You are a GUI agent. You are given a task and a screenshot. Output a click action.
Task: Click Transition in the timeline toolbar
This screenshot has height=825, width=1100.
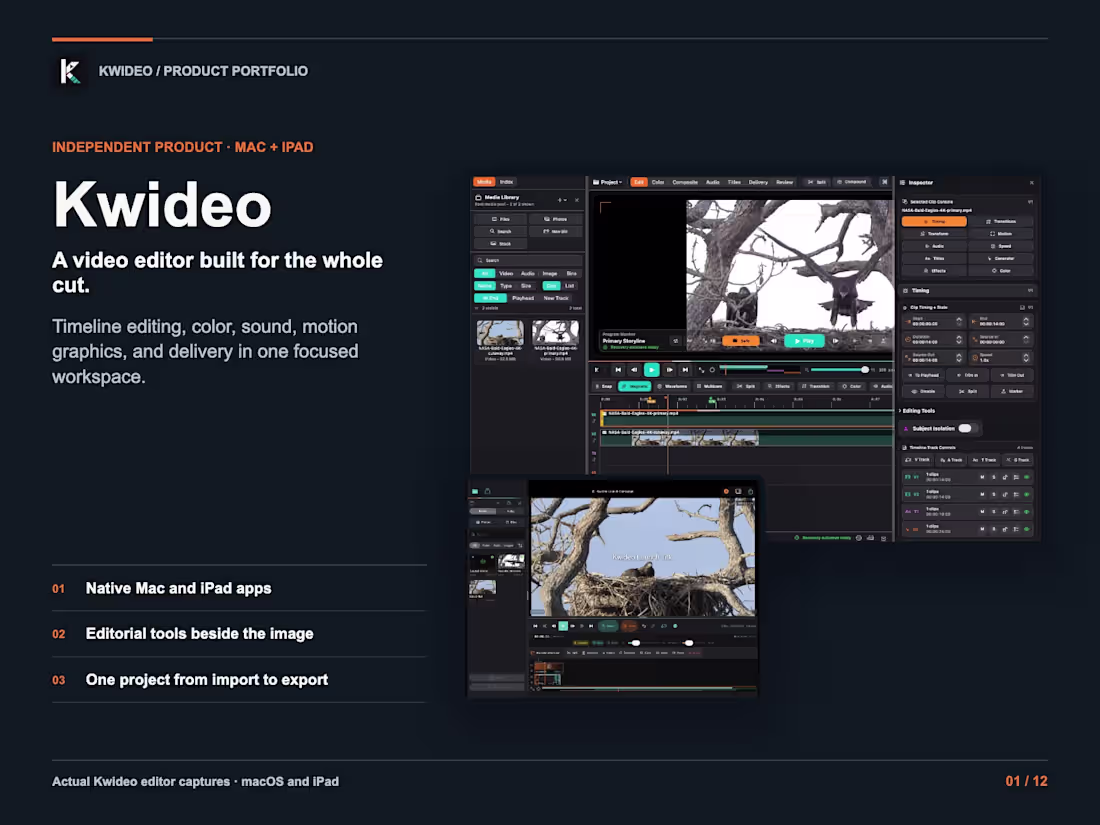(816, 387)
